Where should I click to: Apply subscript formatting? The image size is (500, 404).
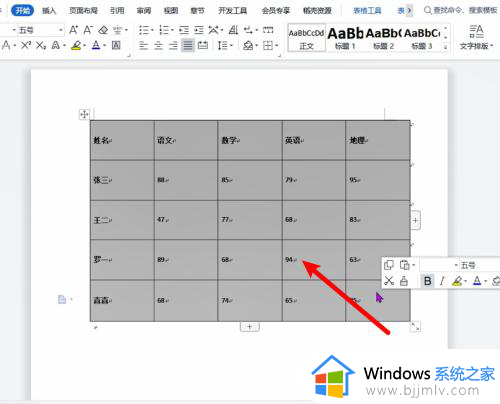point(41,45)
